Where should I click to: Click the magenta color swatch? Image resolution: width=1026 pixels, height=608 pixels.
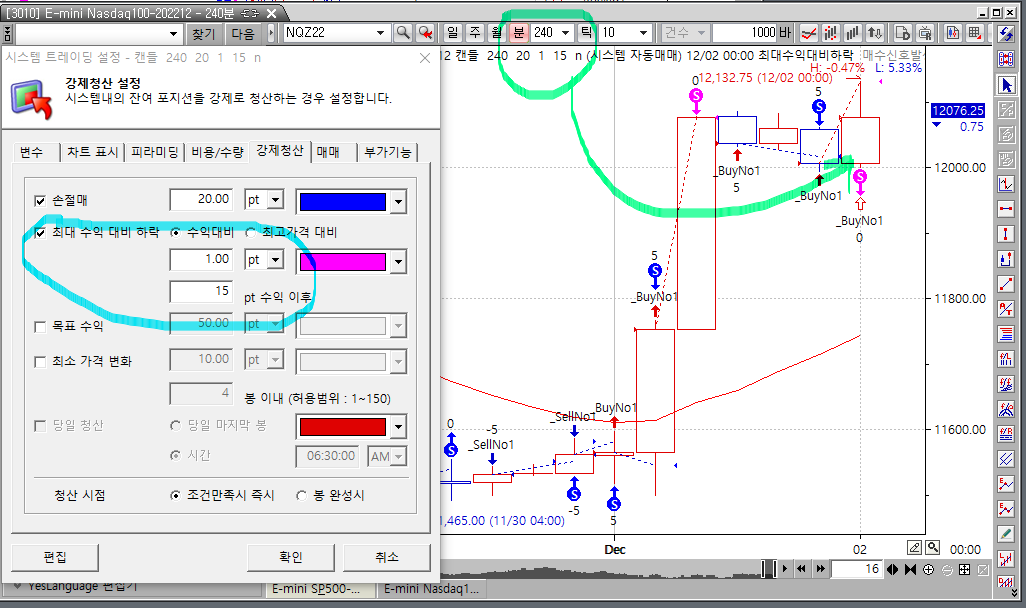[x=341, y=262]
